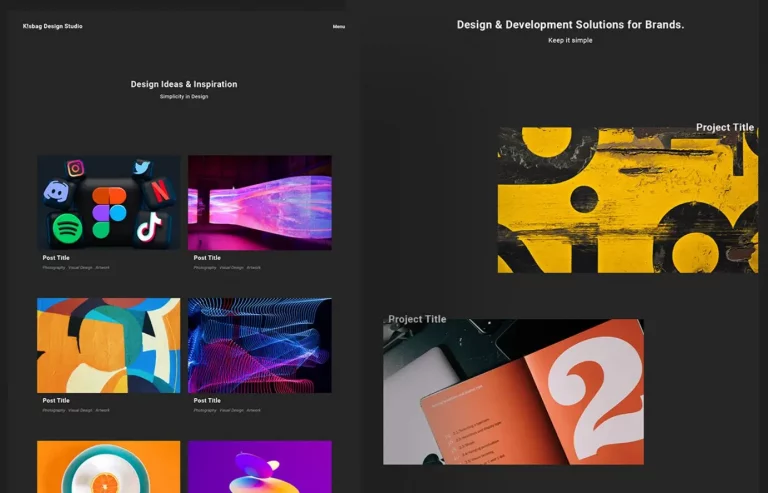This screenshot has width=768, height=493.
Task: Click Post Title under blue wavy lines image
Action: coord(207,400)
